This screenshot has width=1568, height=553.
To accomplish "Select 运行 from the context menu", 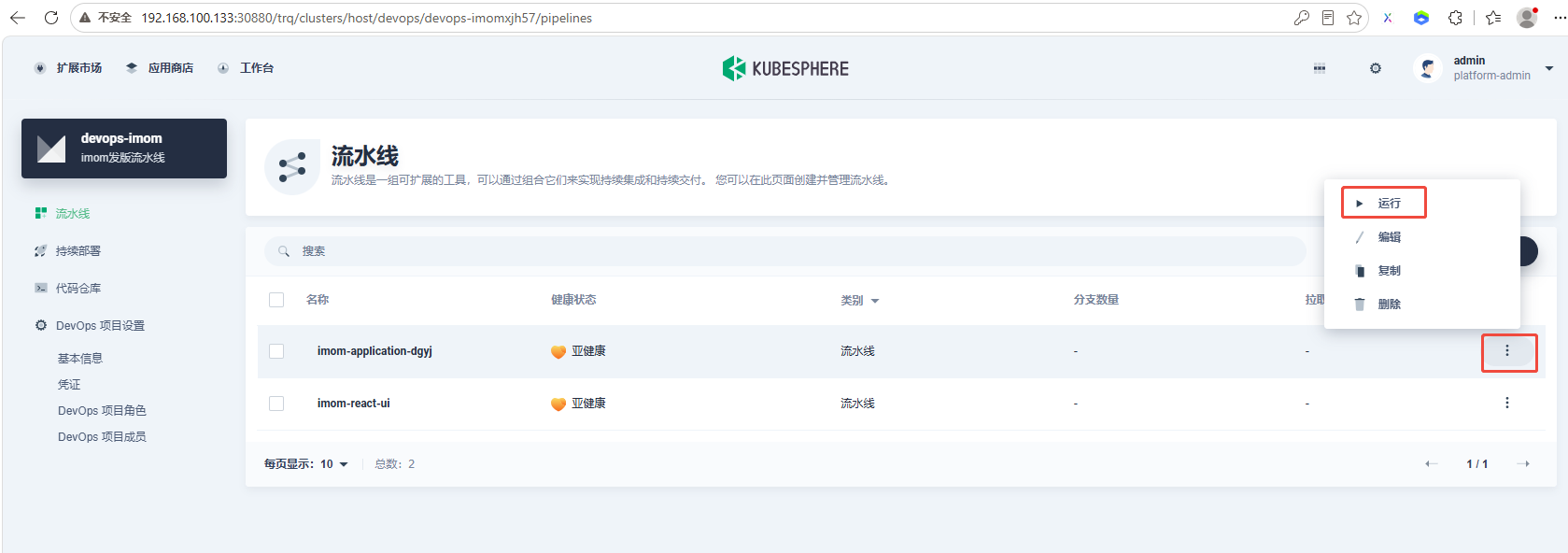I will coord(1384,203).
